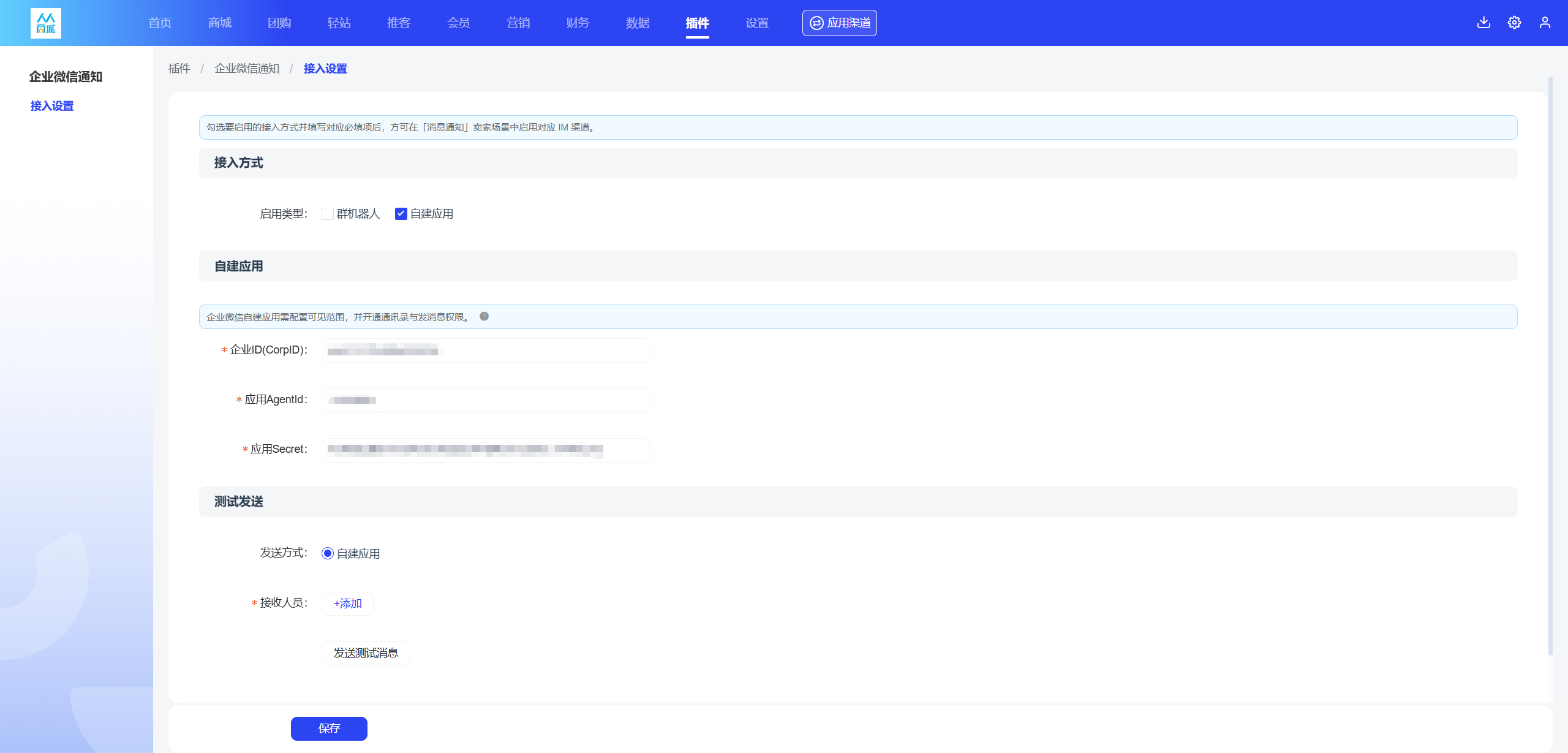The width and height of the screenshot is (1568, 753).
Task: Click 发送测试消息 button
Action: coord(366,653)
